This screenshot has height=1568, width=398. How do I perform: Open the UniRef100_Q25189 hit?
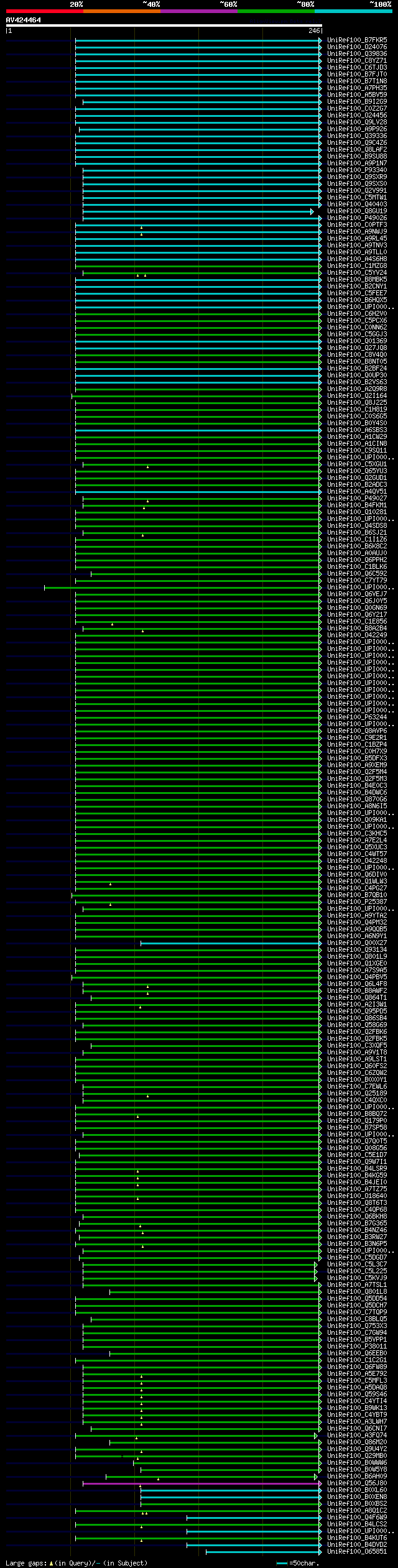[357, 1094]
